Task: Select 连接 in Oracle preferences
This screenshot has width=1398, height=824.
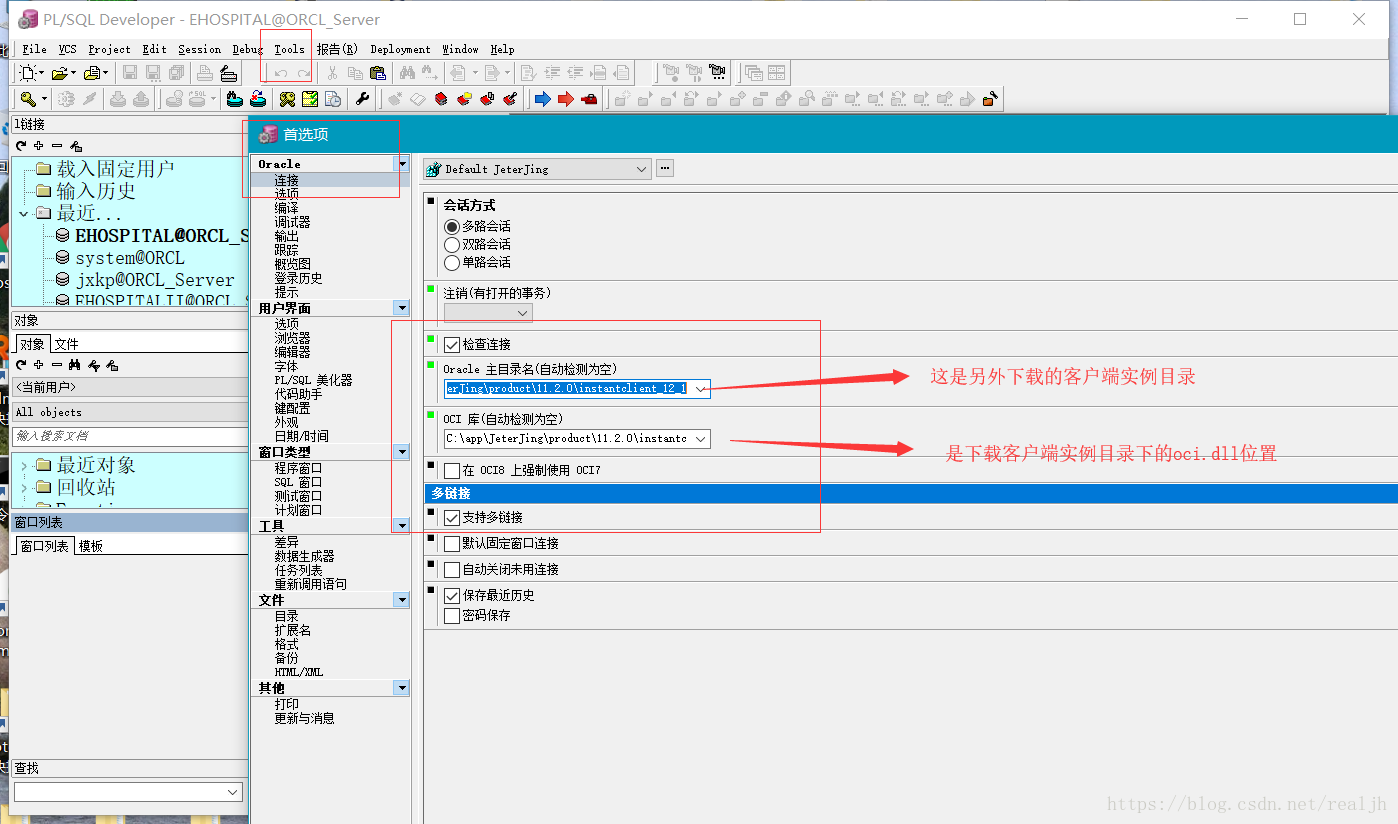Action: coord(287,180)
